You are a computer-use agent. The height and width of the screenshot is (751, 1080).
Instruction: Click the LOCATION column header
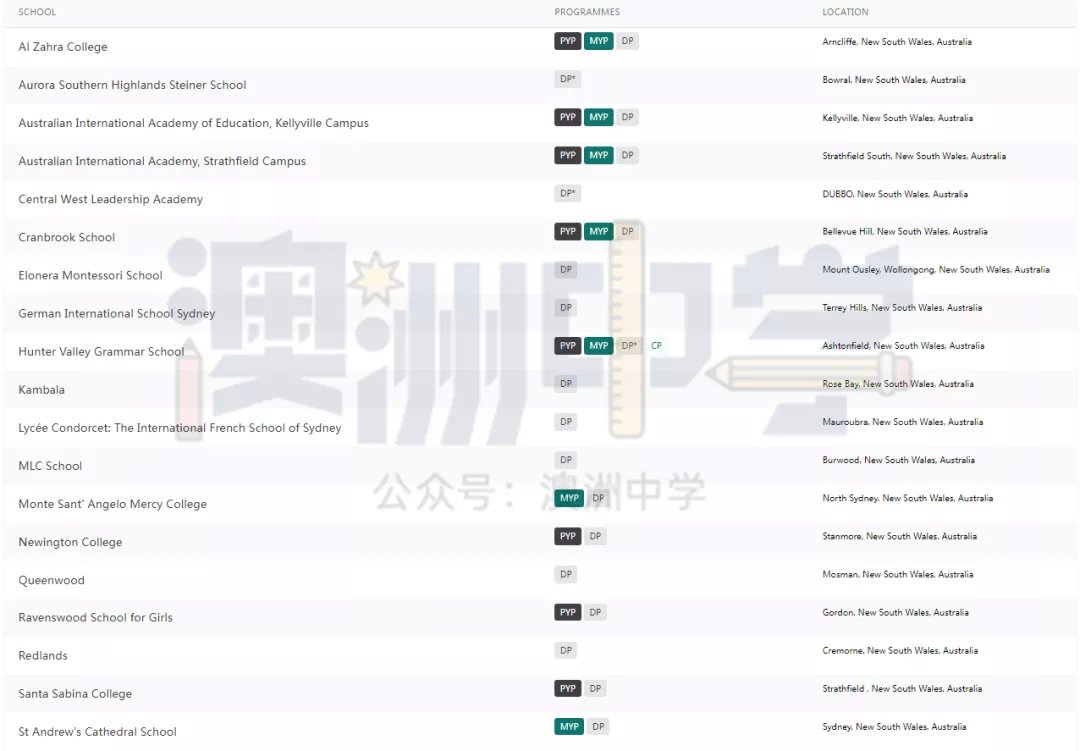845,12
